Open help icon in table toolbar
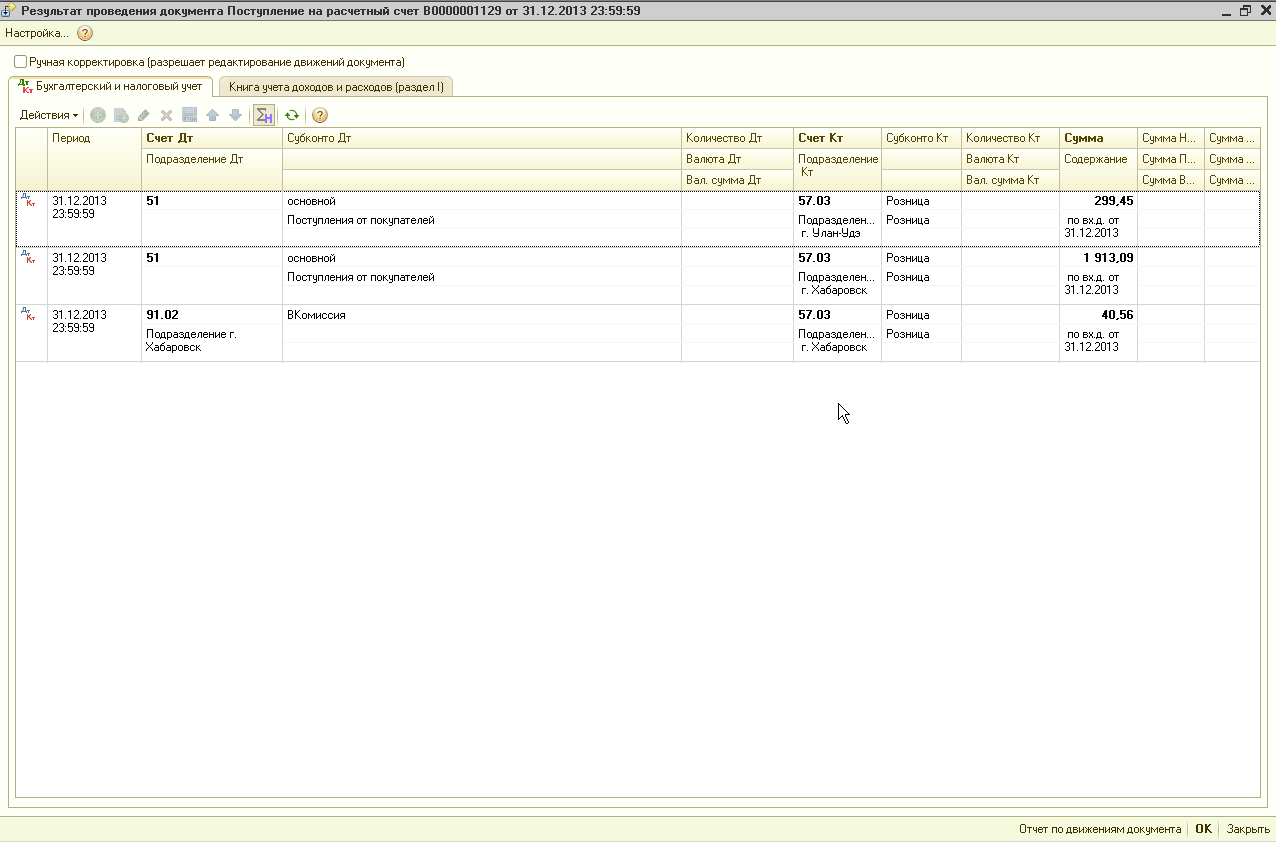 (x=320, y=115)
